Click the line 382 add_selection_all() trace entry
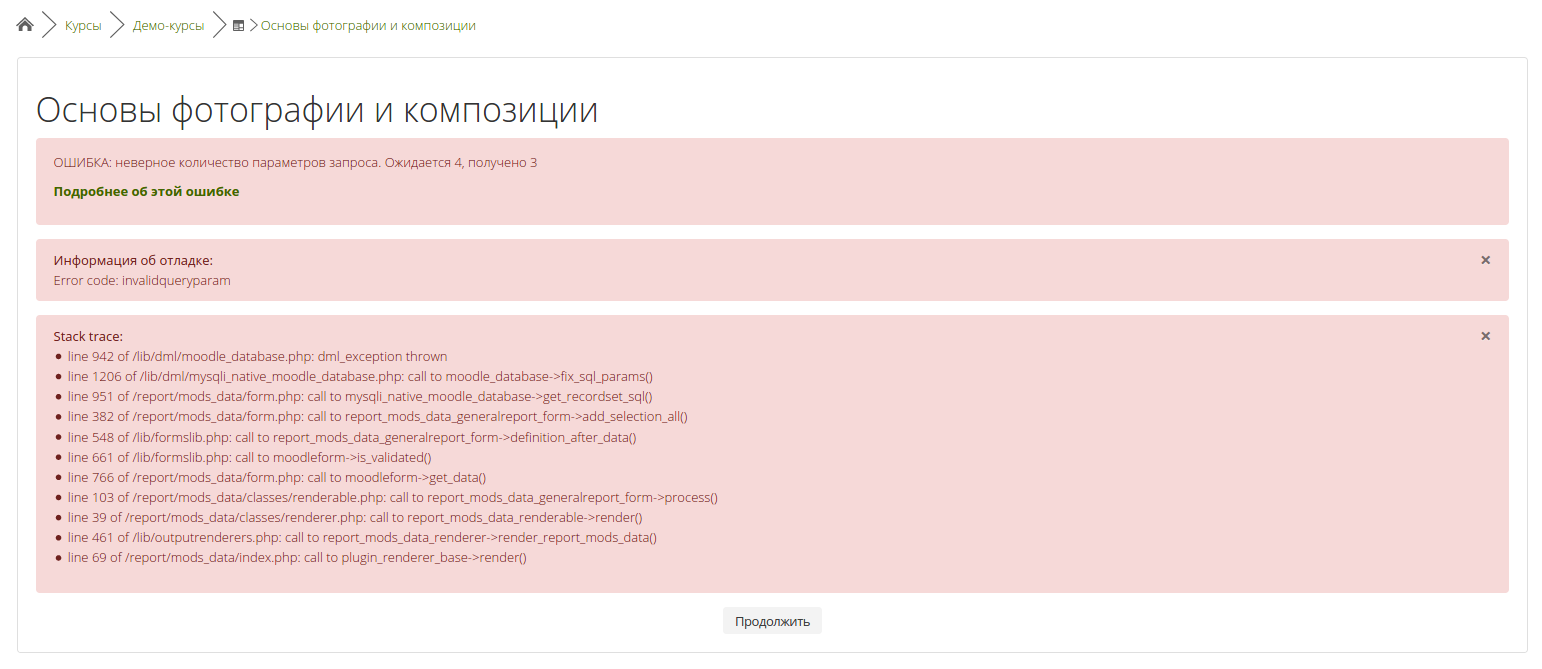The height and width of the screenshot is (669, 1542). coord(377,417)
